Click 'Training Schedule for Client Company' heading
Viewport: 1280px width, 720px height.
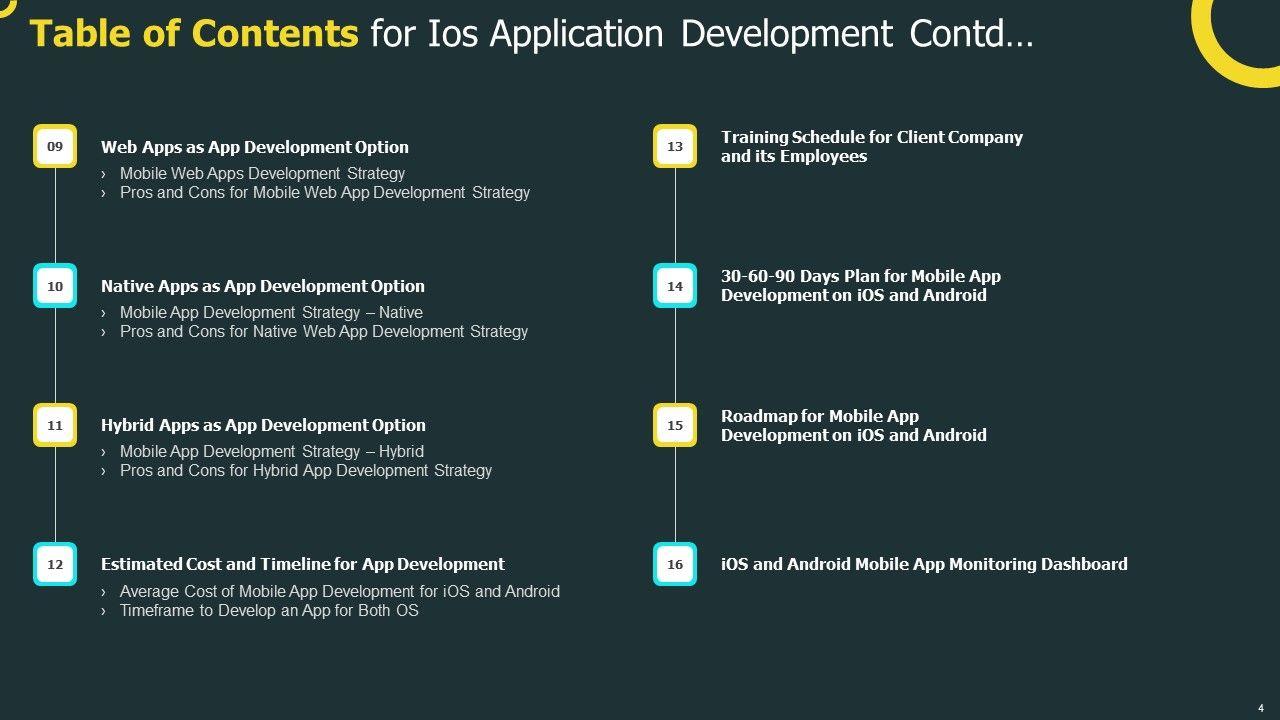click(872, 147)
